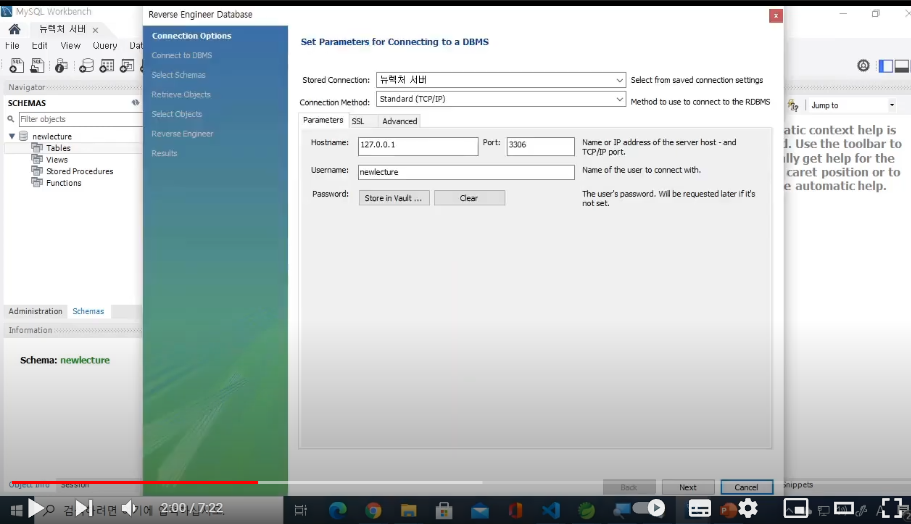
Task: Switch to the Schemas navigator tab
Action: point(88,311)
